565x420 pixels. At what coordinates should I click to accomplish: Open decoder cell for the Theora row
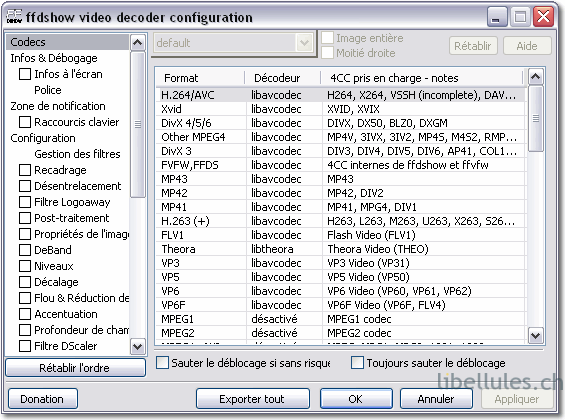[x=272, y=249]
